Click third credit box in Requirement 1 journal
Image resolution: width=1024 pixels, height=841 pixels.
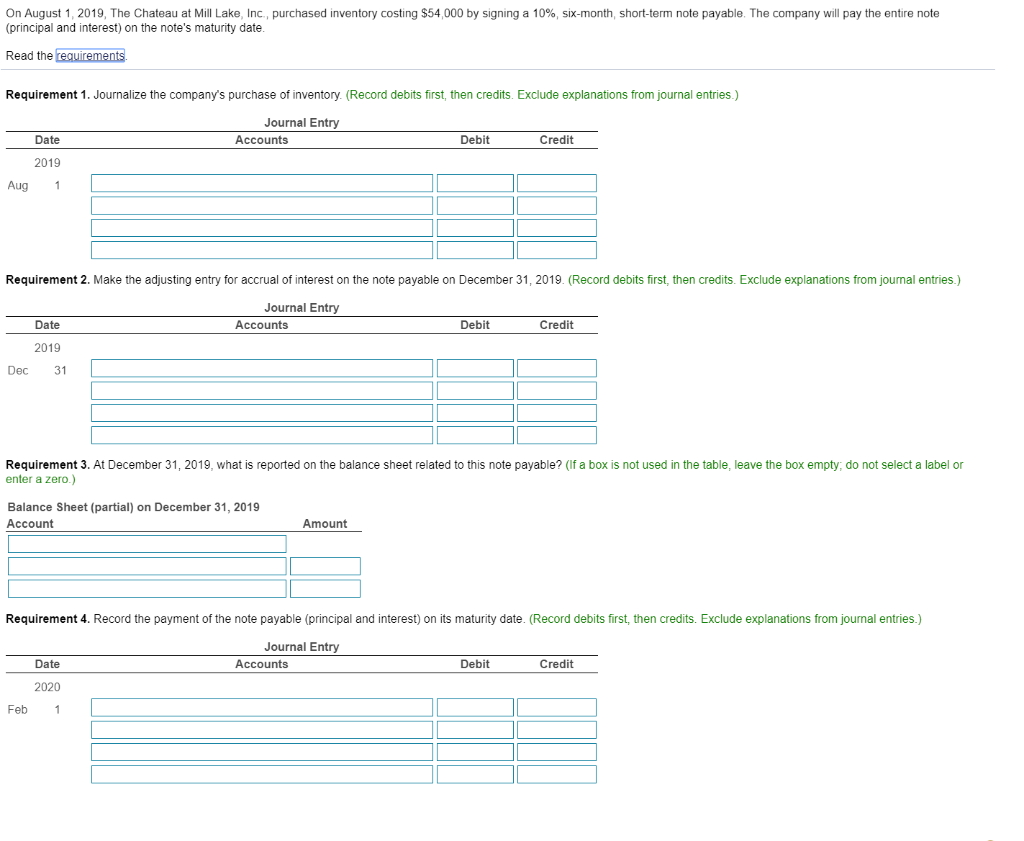pyautogui.click(x=557, y=228)
